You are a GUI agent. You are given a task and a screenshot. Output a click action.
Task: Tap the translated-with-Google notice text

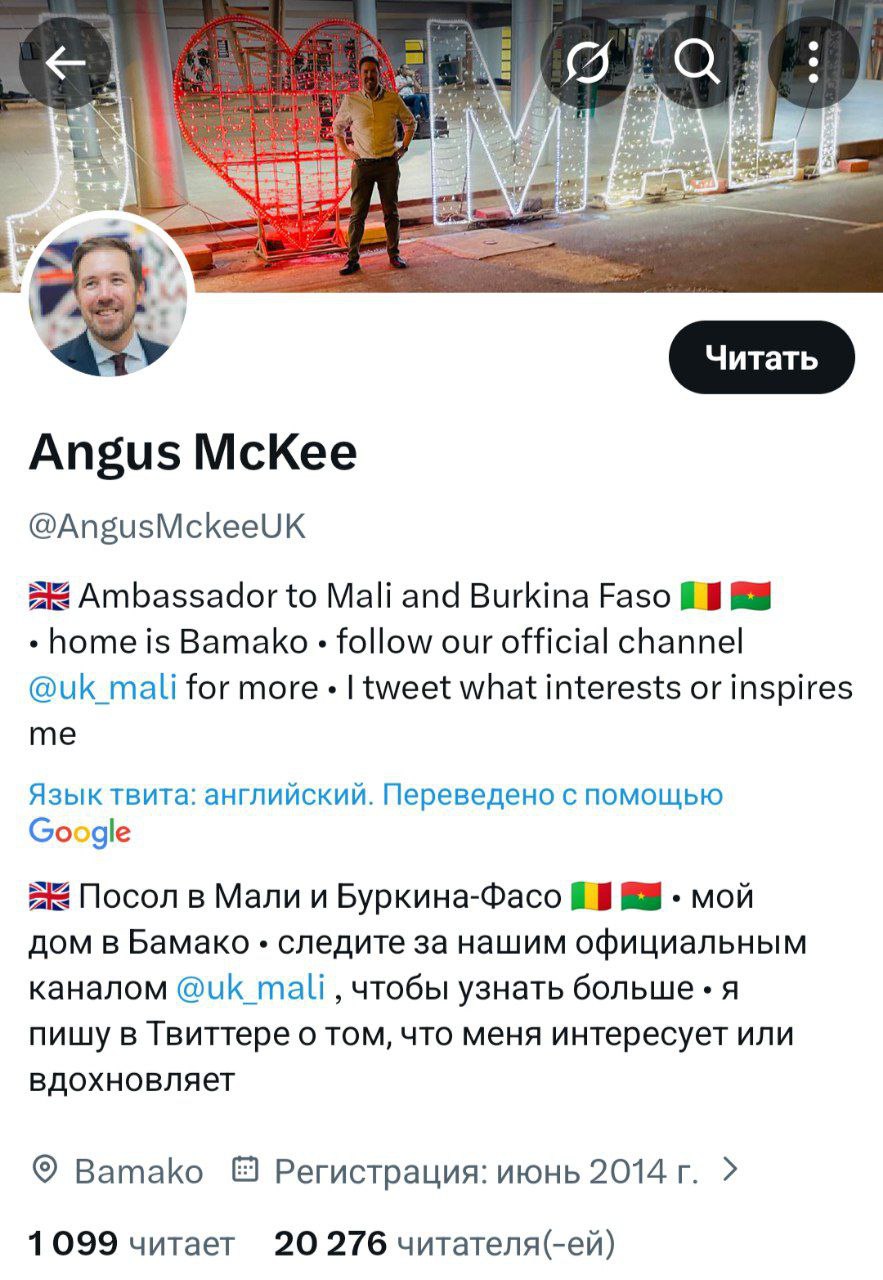376,795
